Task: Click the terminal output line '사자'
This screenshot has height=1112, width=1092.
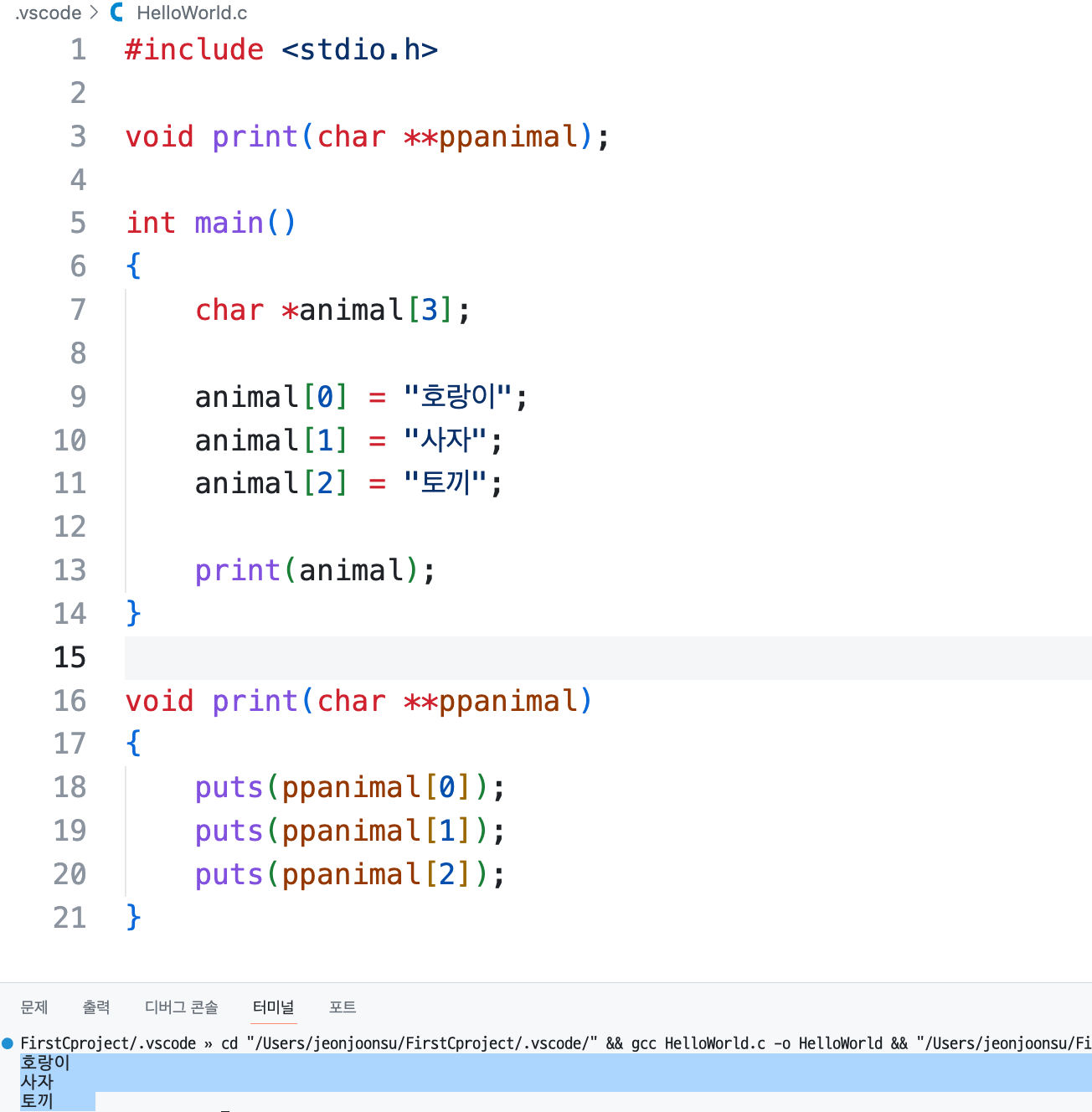Action: pos(37,1082)
